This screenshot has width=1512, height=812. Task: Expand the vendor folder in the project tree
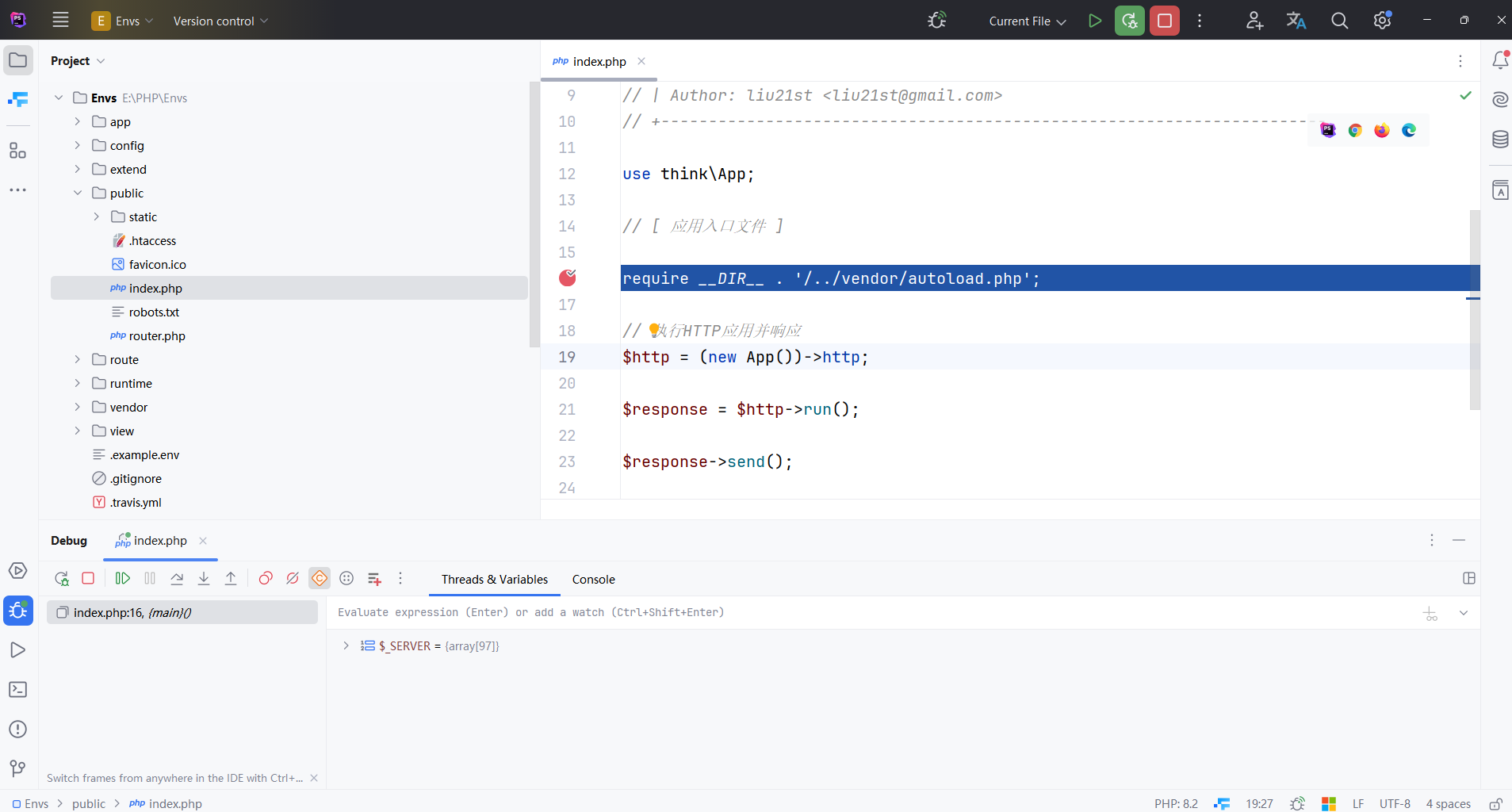tap(78, 408)
